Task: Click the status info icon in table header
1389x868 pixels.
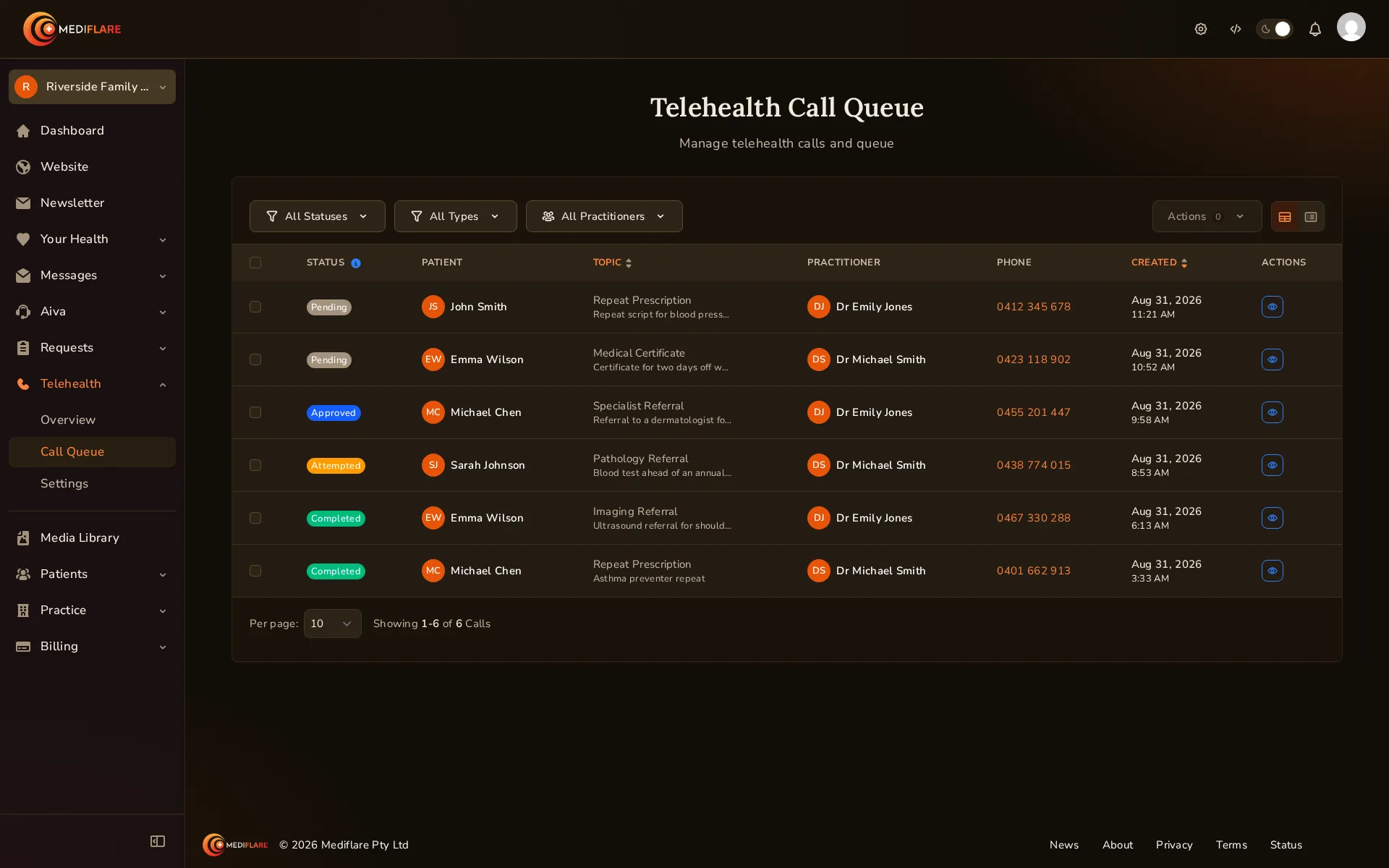Action: coord(355,263)
